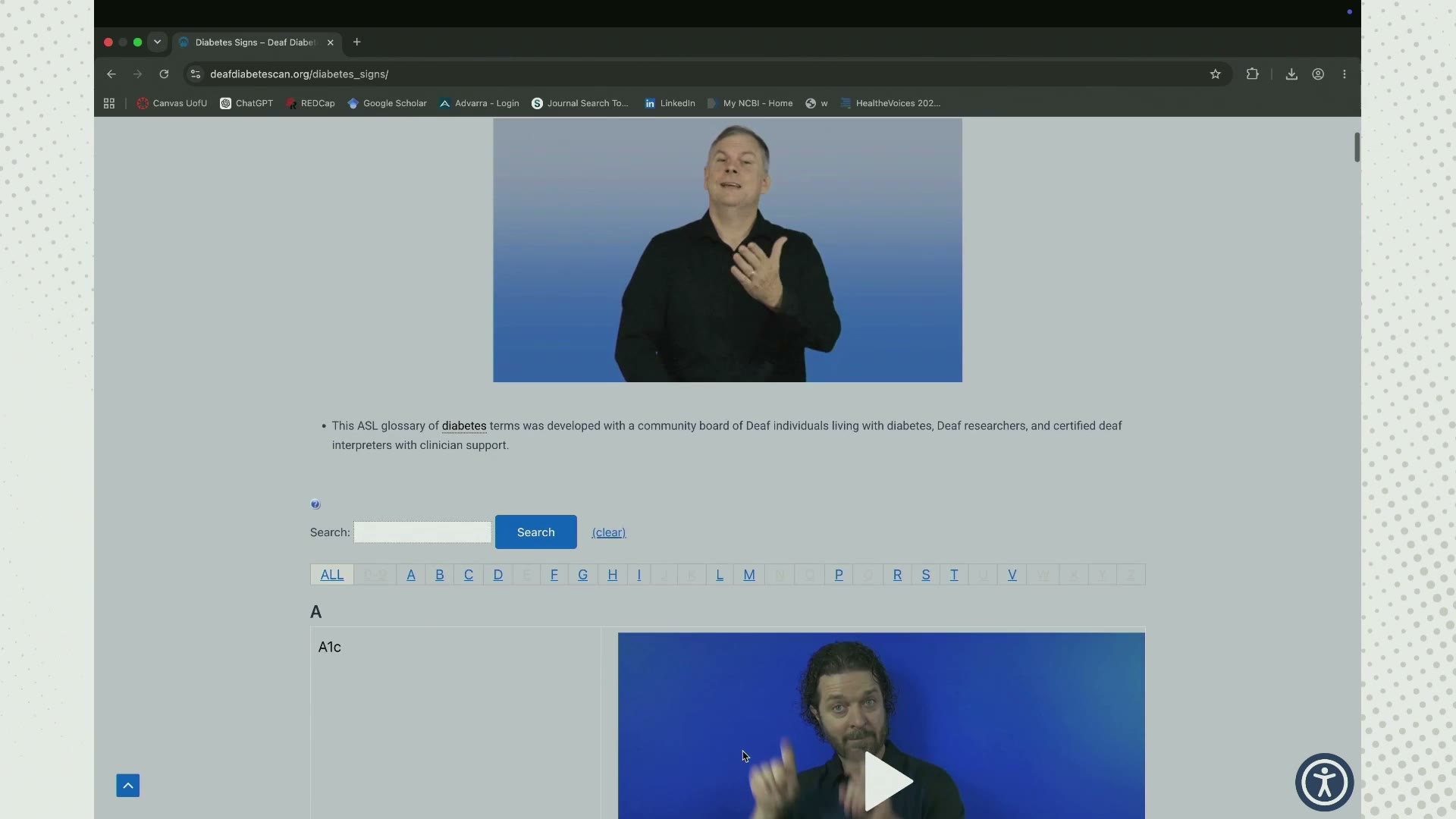The image size is (1456, 819).
Task: Show ALL glossary terms
Action: [332, 575]
